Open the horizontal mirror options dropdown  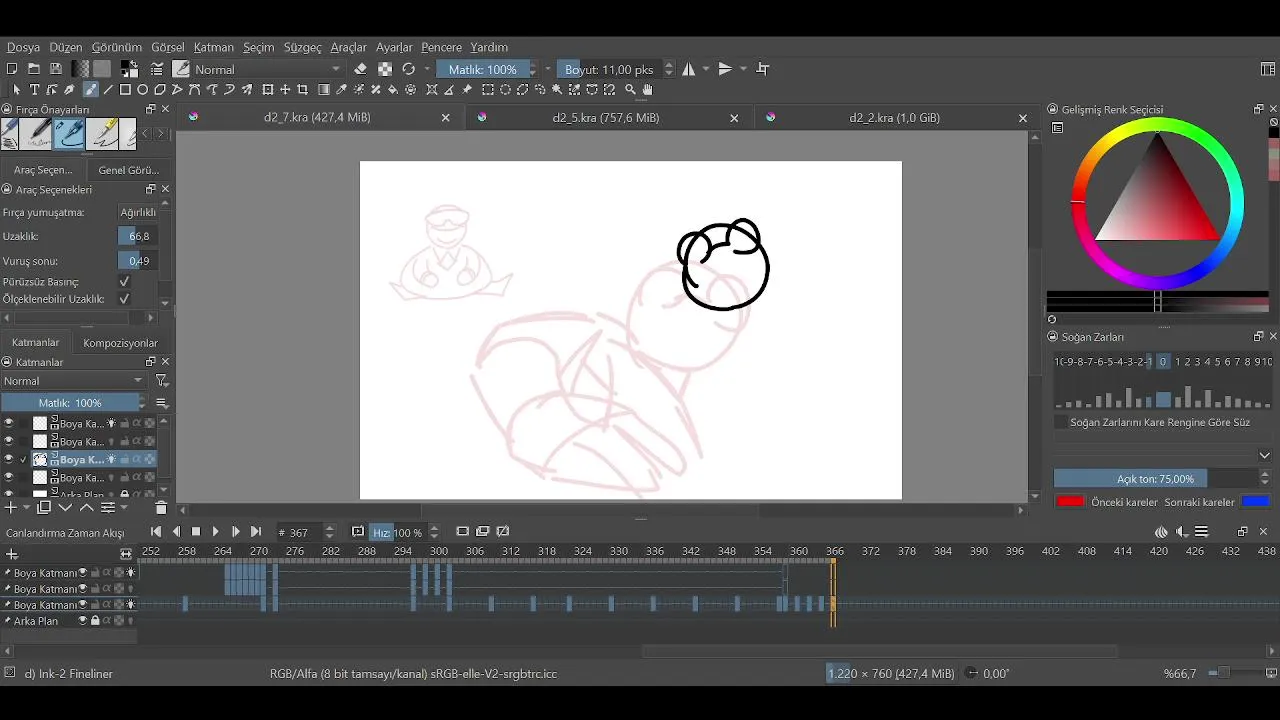coord(706,69)
